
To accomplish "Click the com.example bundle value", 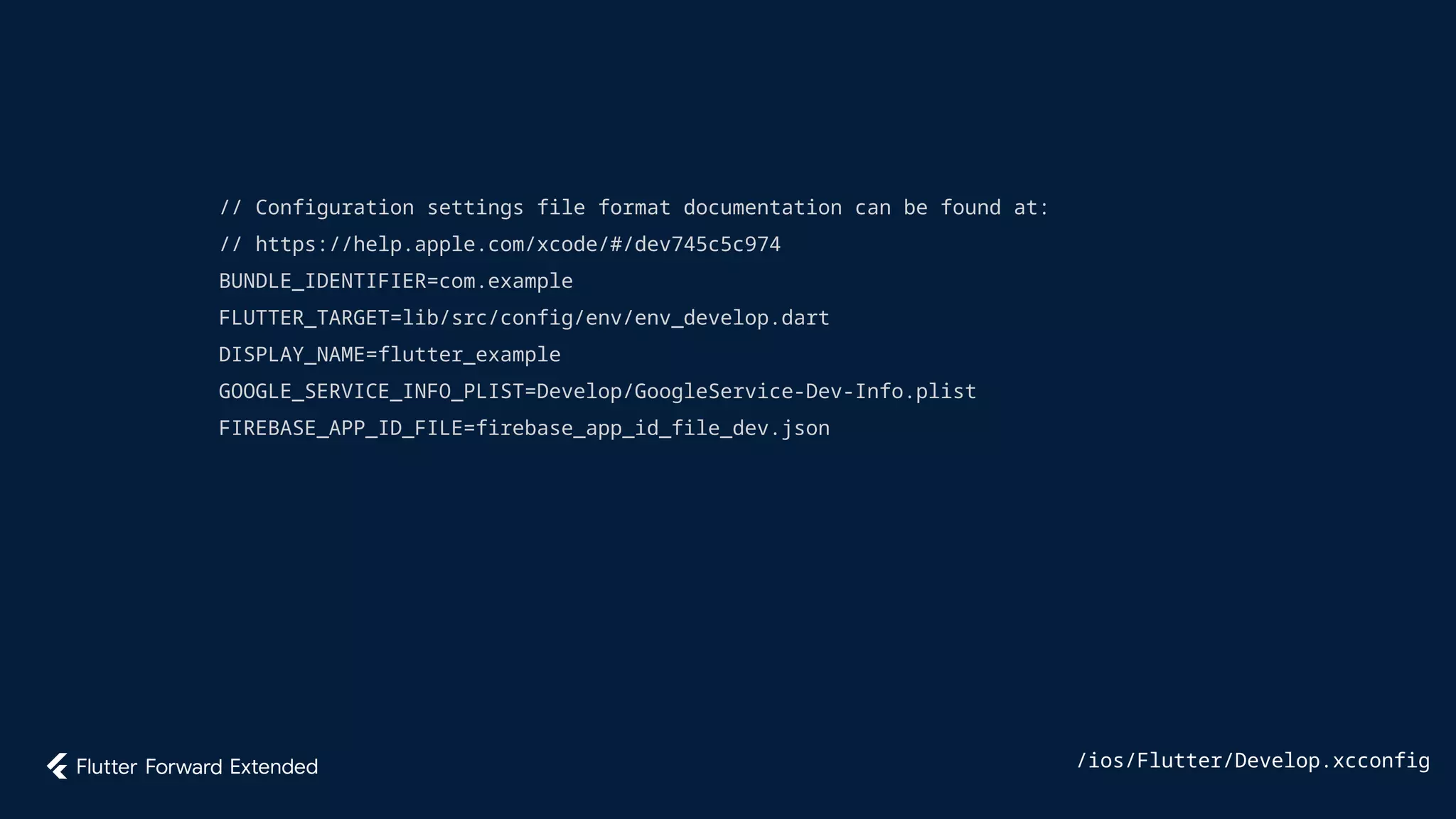I will pyautogui.click(x=505, y=282).
